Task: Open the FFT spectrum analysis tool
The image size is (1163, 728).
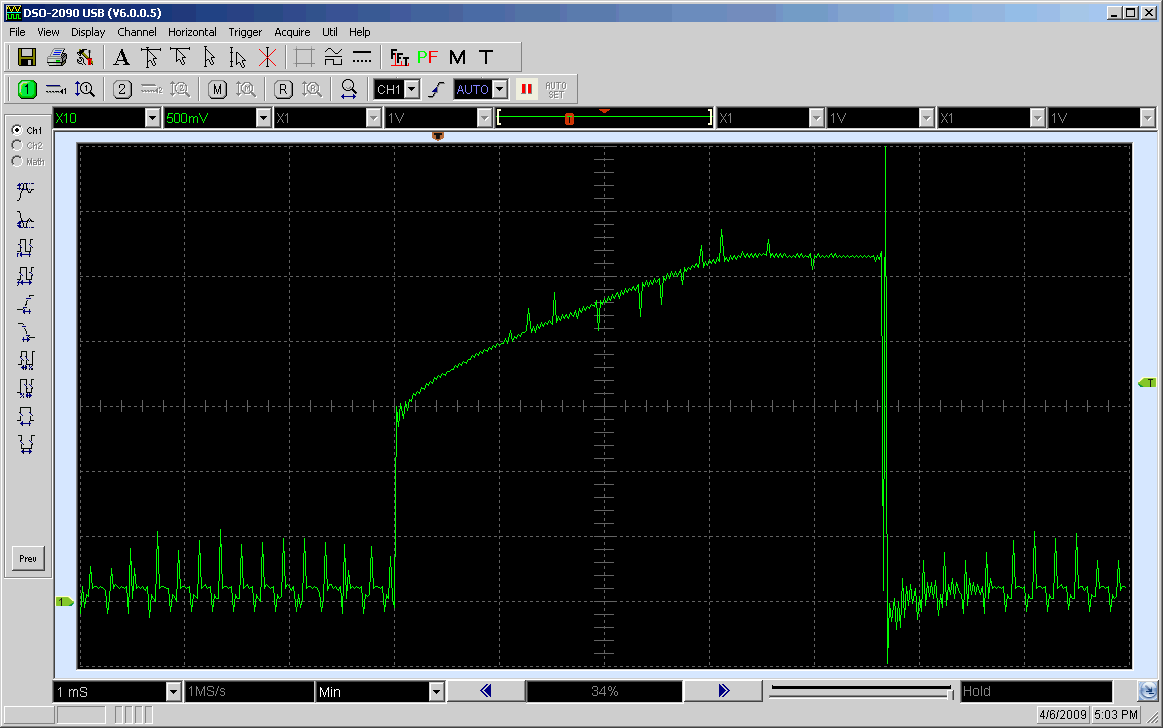Action: [400, 57]
